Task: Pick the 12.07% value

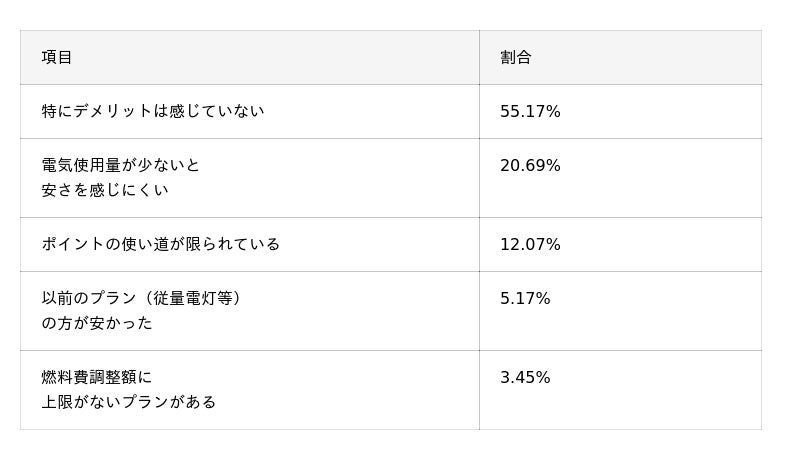Action: tap(530, 245)
